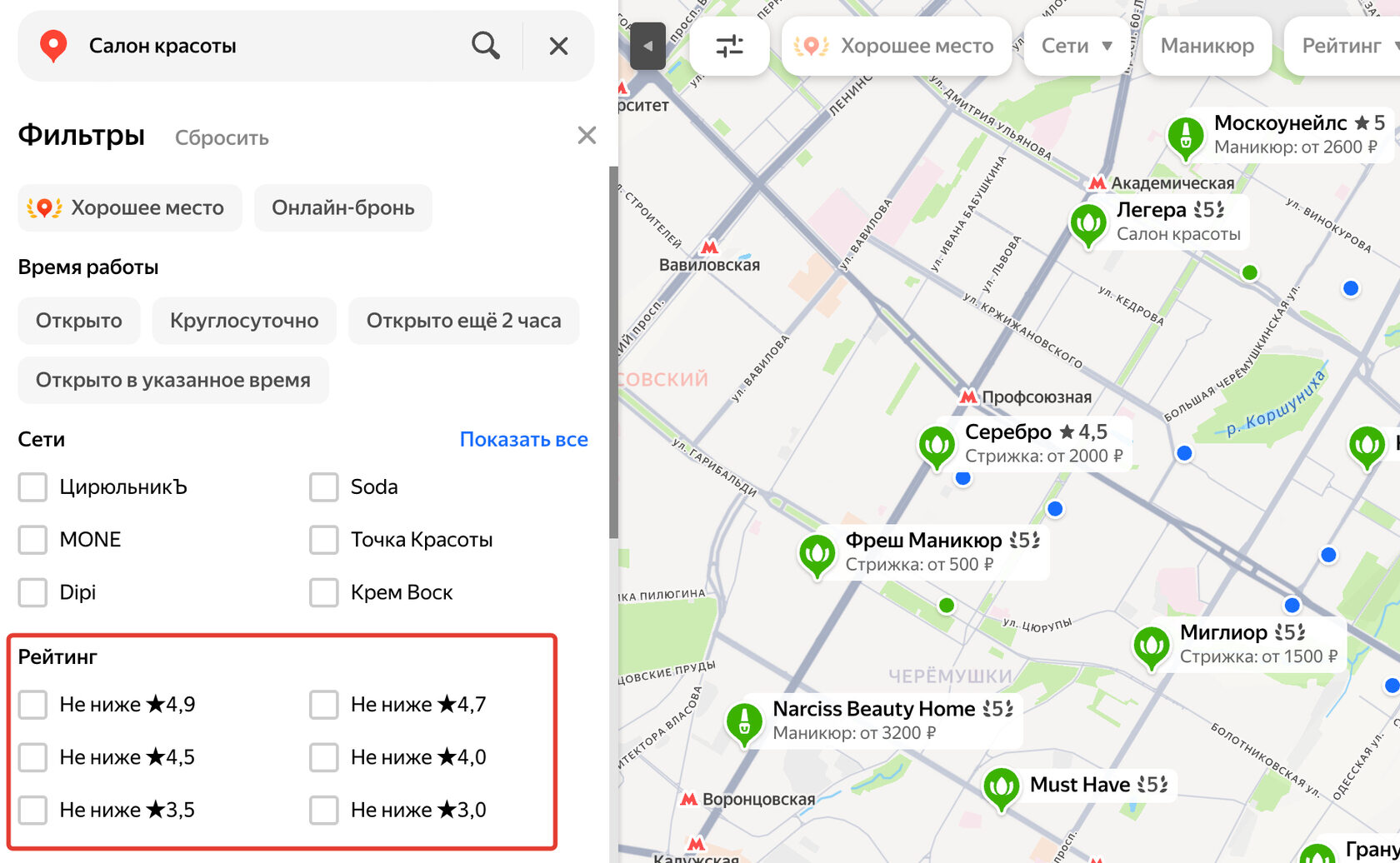Select the Круглосуточно filter
The height and width of the screenshot is (863, 1400).
(244, 321)
